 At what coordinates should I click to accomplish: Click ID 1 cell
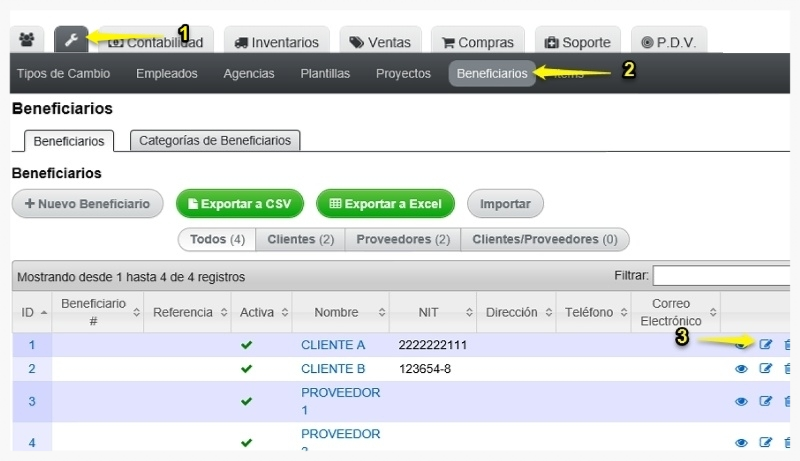(32, 345)
